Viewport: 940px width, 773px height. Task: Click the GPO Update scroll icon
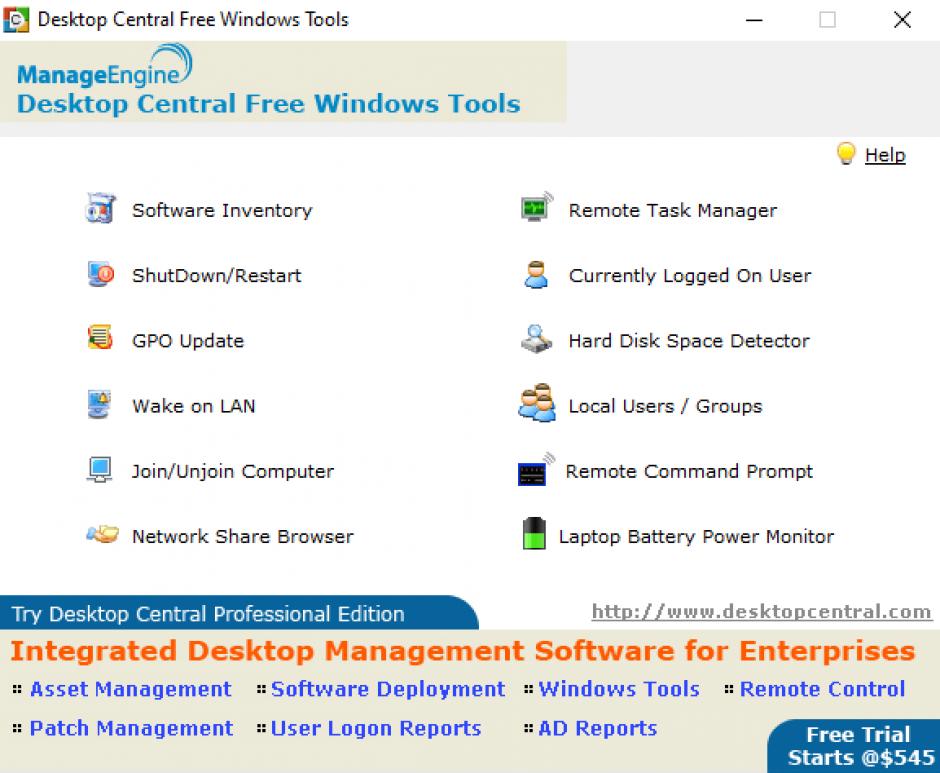(100, 337)
